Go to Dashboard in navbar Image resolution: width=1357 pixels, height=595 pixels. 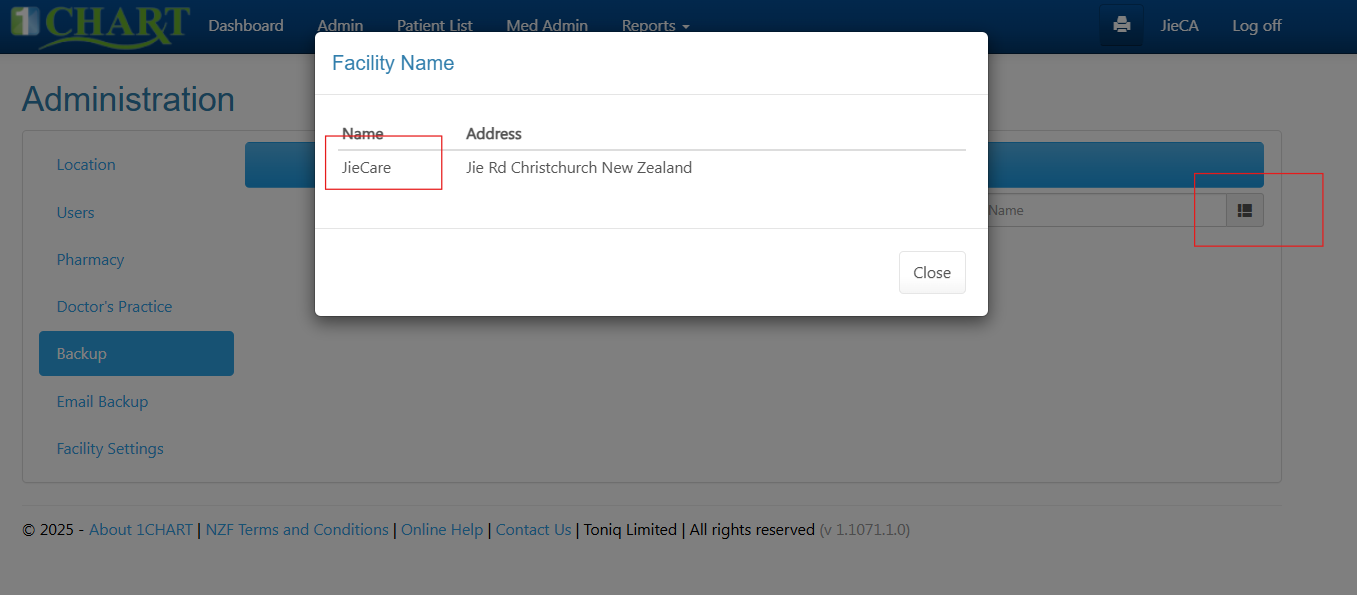[x=246, y=26]
